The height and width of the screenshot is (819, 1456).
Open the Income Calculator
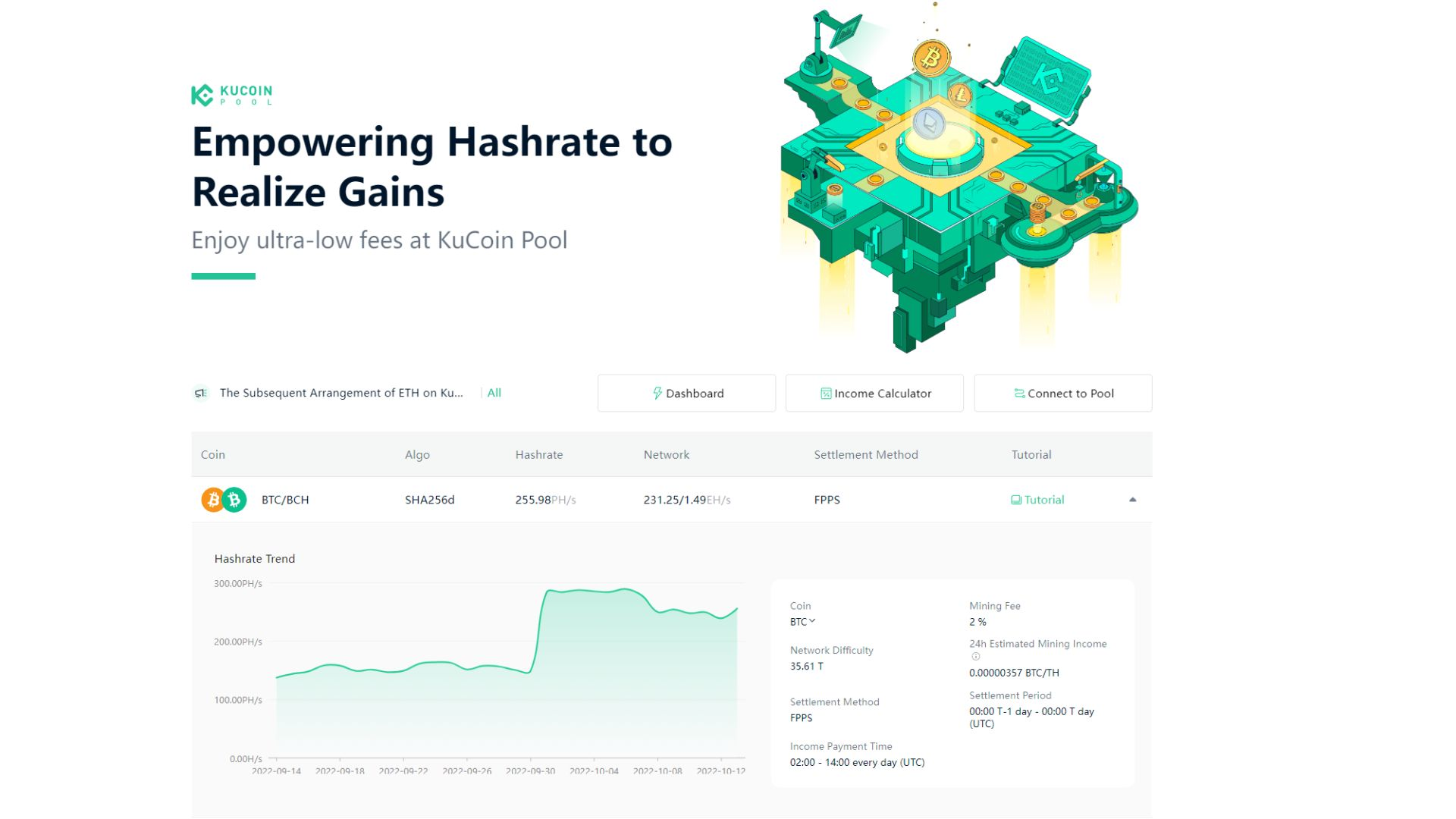click(x=874, y=393)
